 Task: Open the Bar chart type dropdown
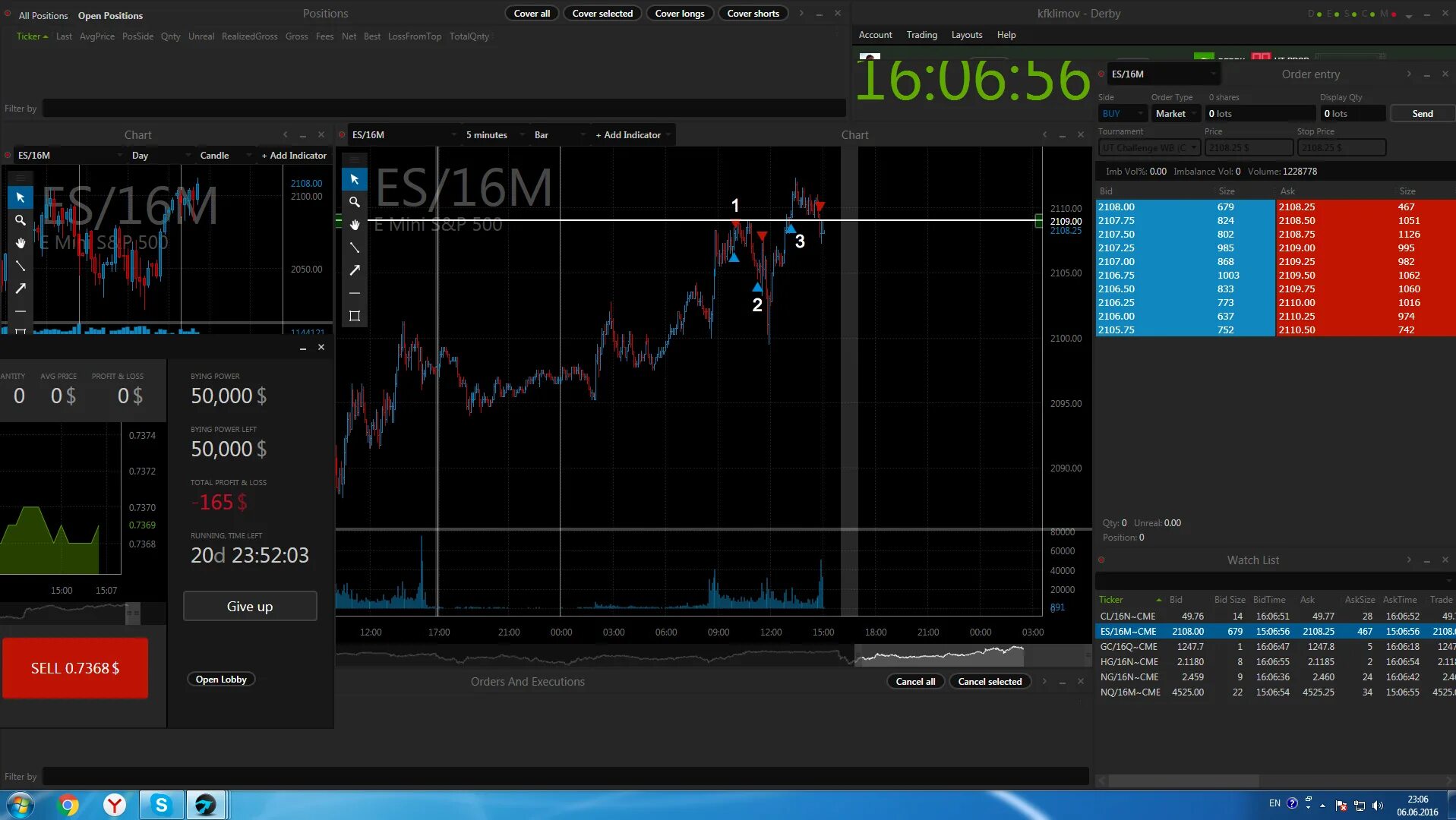pos(561,135)
